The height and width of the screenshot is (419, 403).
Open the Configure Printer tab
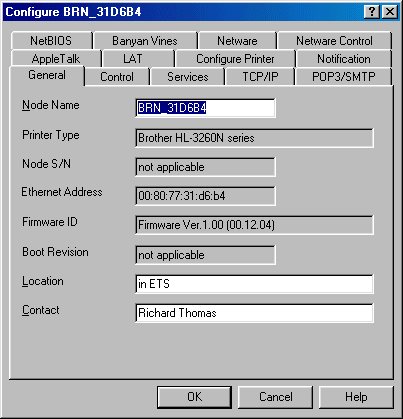(235, 59)
